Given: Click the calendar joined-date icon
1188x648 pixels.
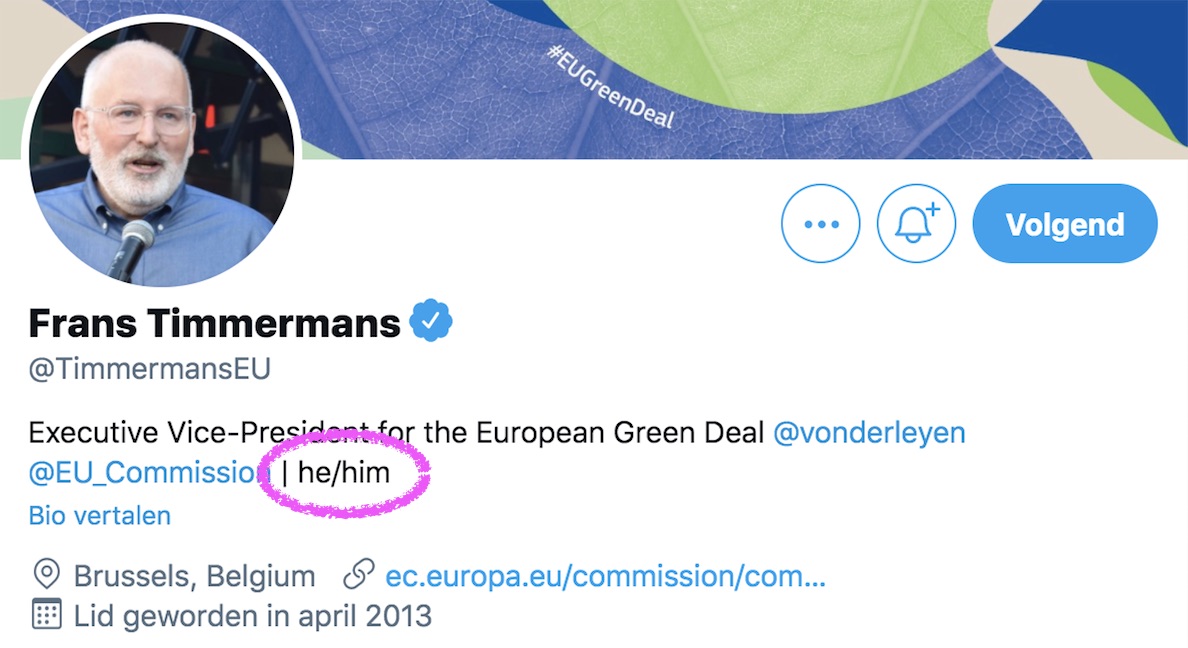Looking at the screenshot, I should point(46,614).
